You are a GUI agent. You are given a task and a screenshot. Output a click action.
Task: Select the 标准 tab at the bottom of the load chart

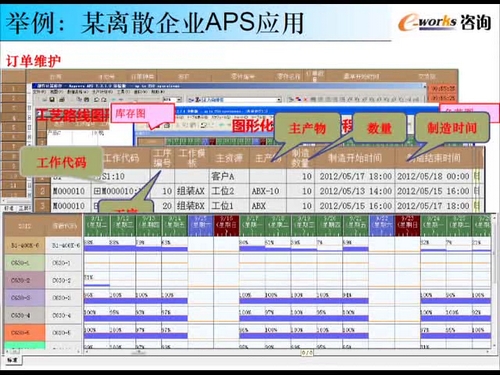click(x=13, y=360)
